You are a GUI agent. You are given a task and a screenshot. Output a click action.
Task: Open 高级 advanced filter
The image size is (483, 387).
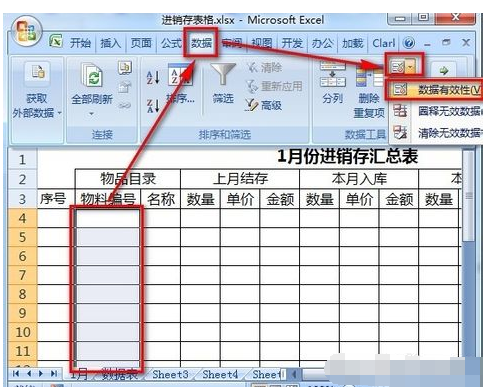[x=263, y=105]
